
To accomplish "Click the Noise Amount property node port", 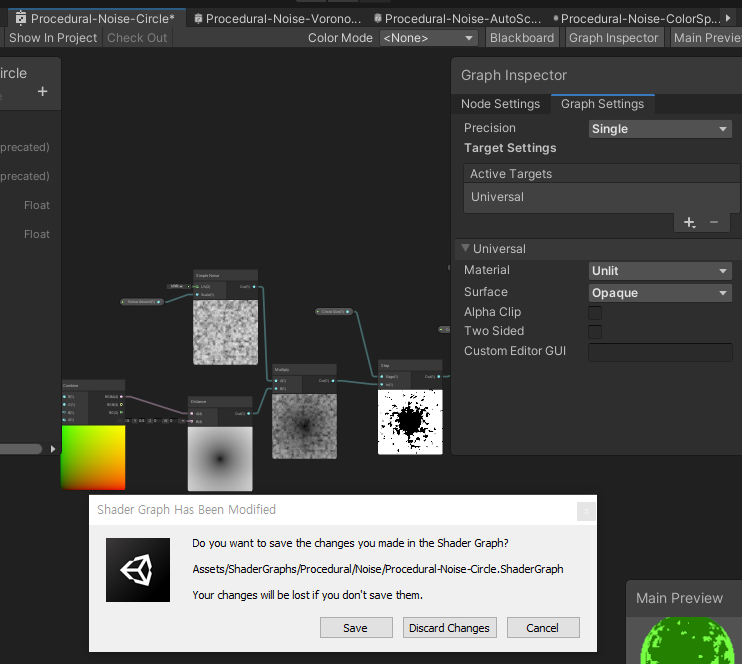I will (x=159, y=301).
